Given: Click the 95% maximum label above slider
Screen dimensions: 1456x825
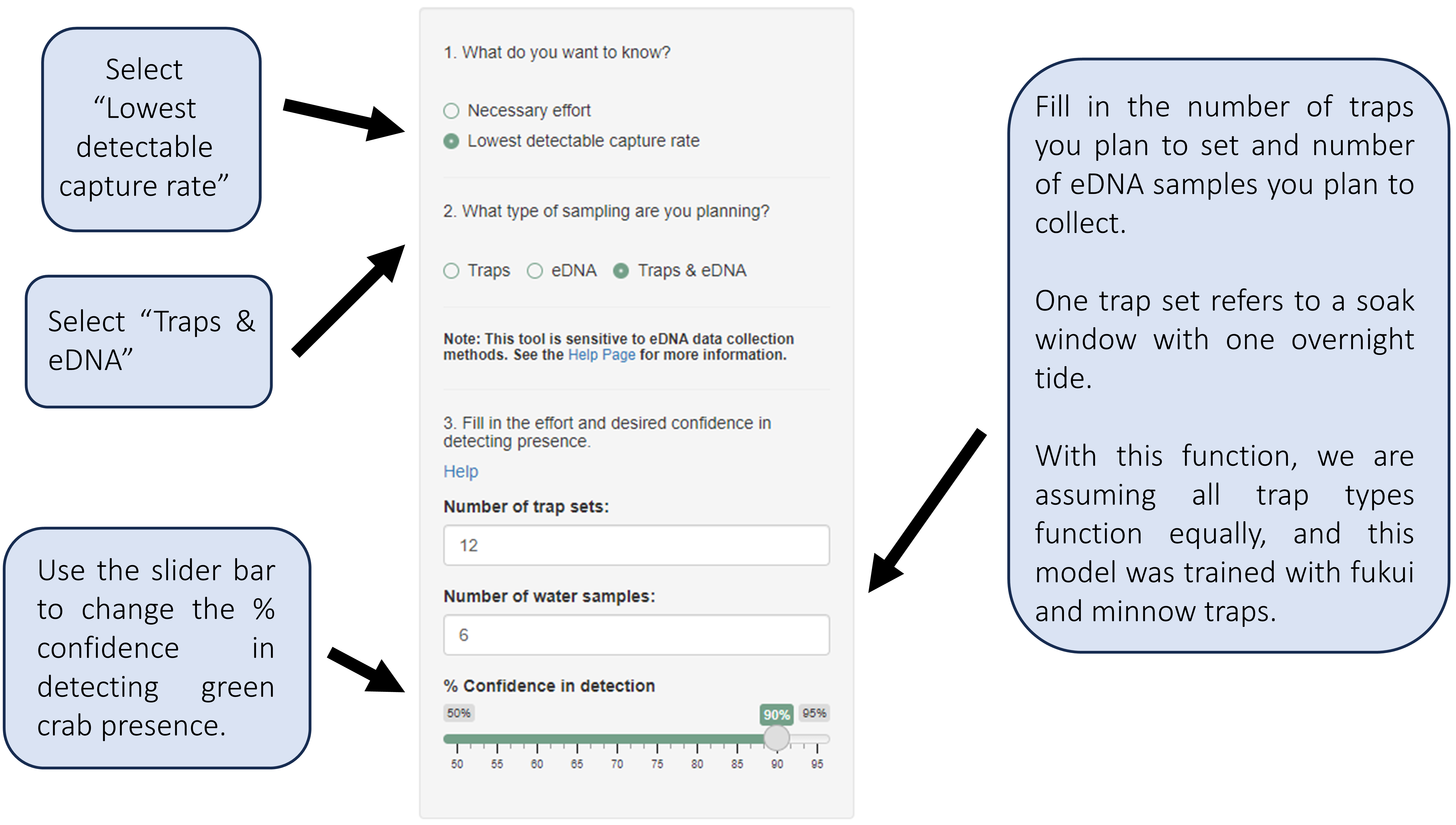Looking at the screenshot, I should 814,713.
